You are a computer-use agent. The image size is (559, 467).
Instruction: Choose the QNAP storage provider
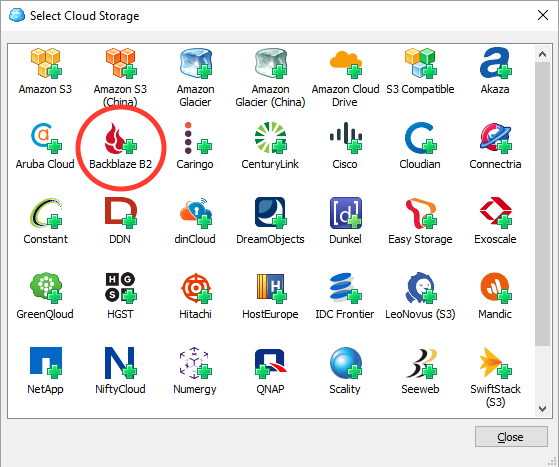tap(271, 363)
